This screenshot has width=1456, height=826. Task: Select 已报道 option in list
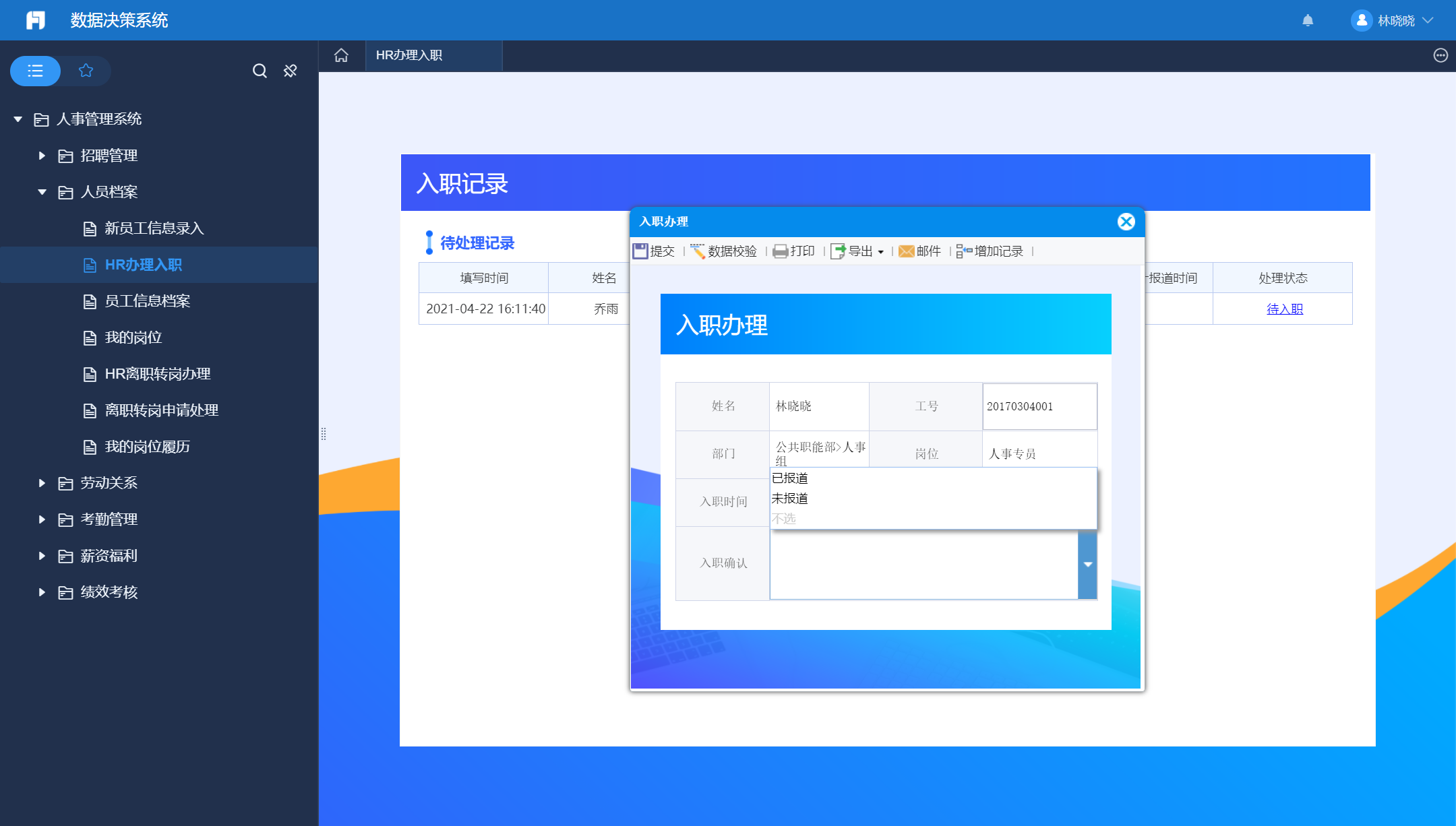[x=790, y=478]
